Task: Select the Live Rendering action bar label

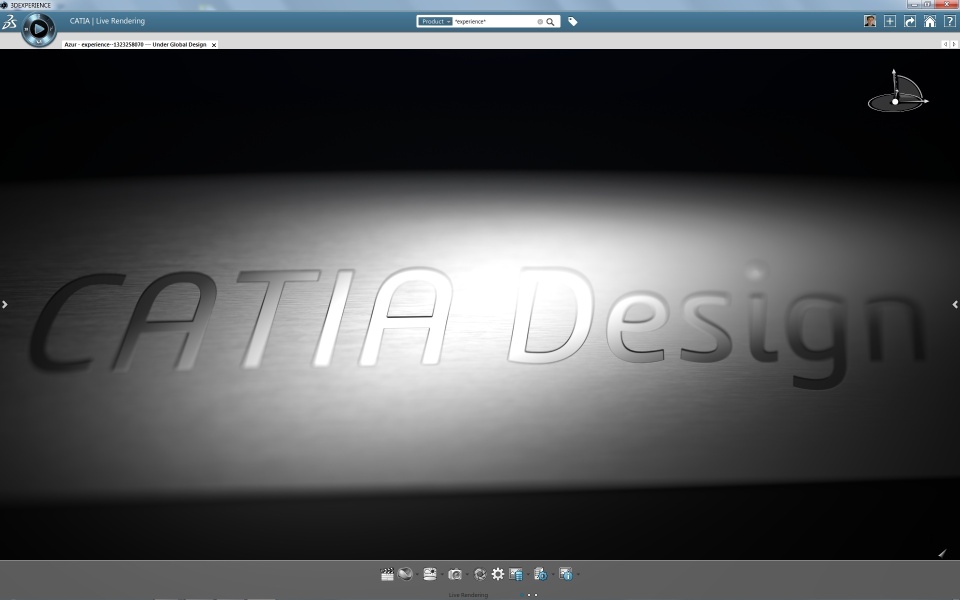Action: [x=468, y=595]
